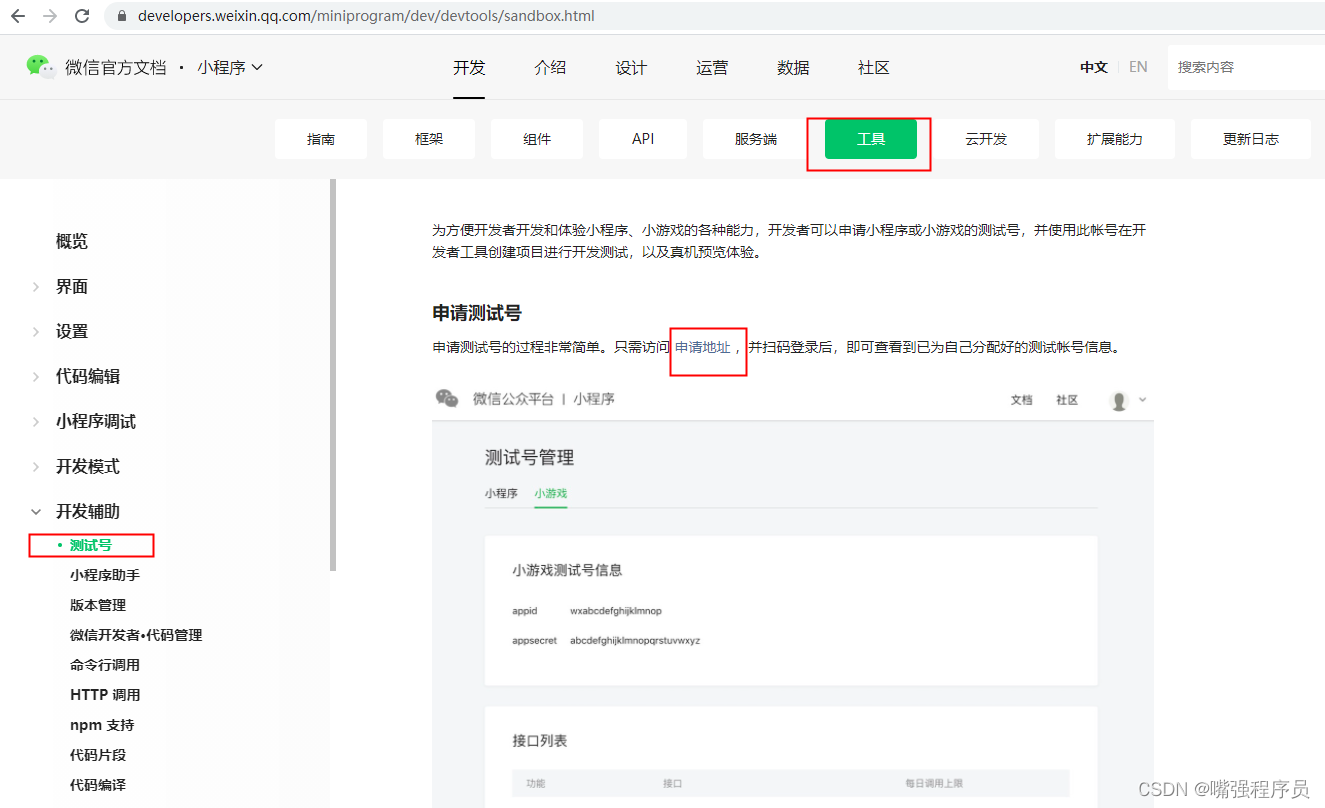The width and height of the screenshot is (1325, 808).
Task: Click the browser forward arrow
Action: point(50,16)
